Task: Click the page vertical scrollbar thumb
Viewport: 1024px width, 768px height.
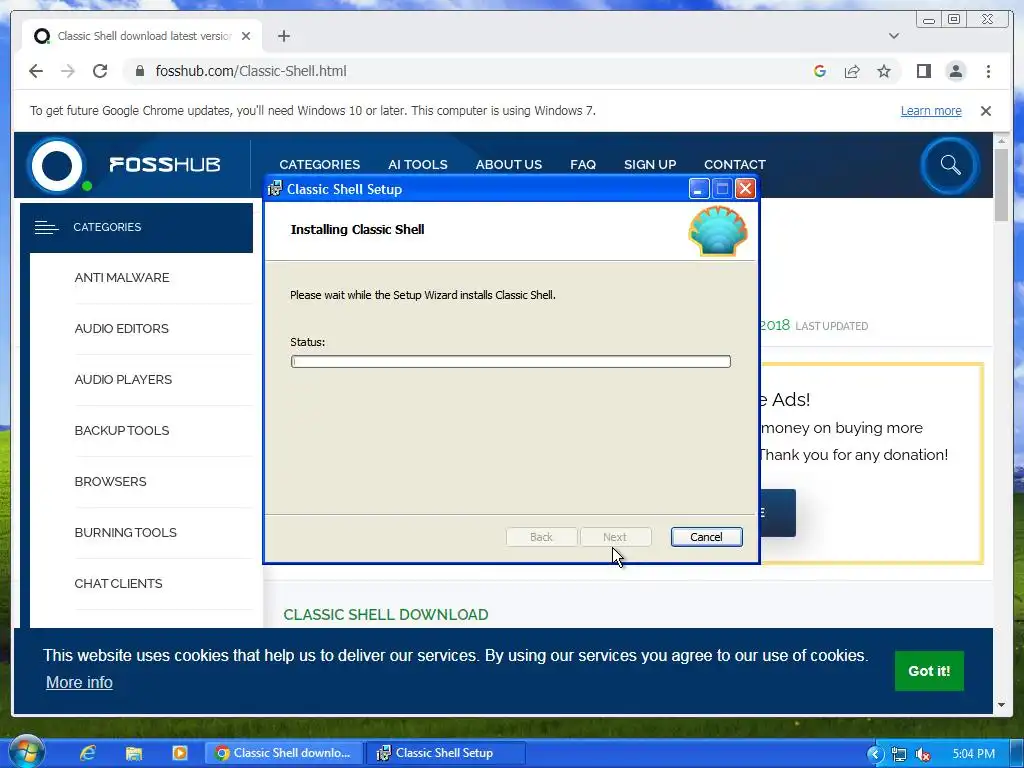Action: [1001, 185]
